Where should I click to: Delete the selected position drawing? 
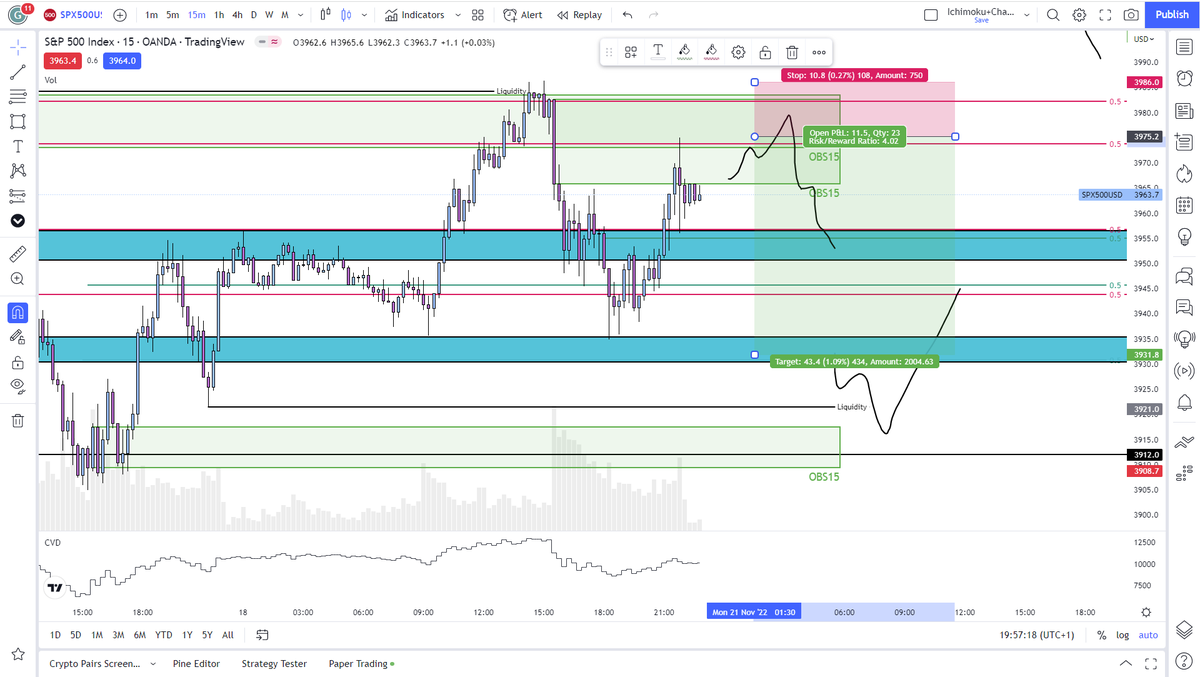(792, 52)
